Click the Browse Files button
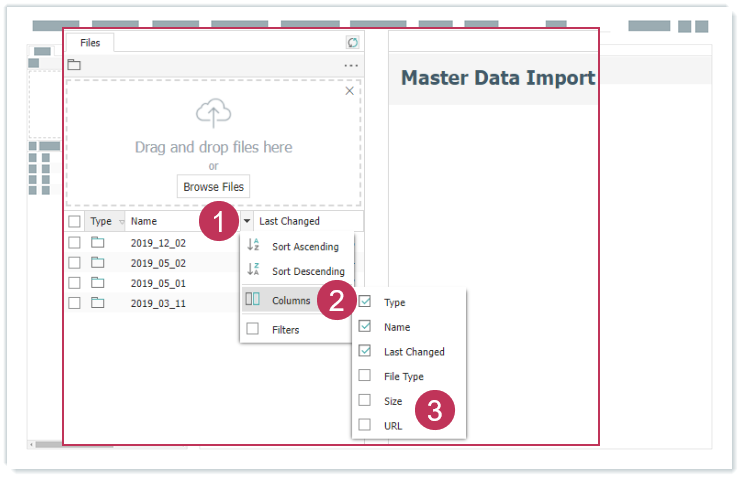This screenshot has height=479, width=742. pos(213,187)
